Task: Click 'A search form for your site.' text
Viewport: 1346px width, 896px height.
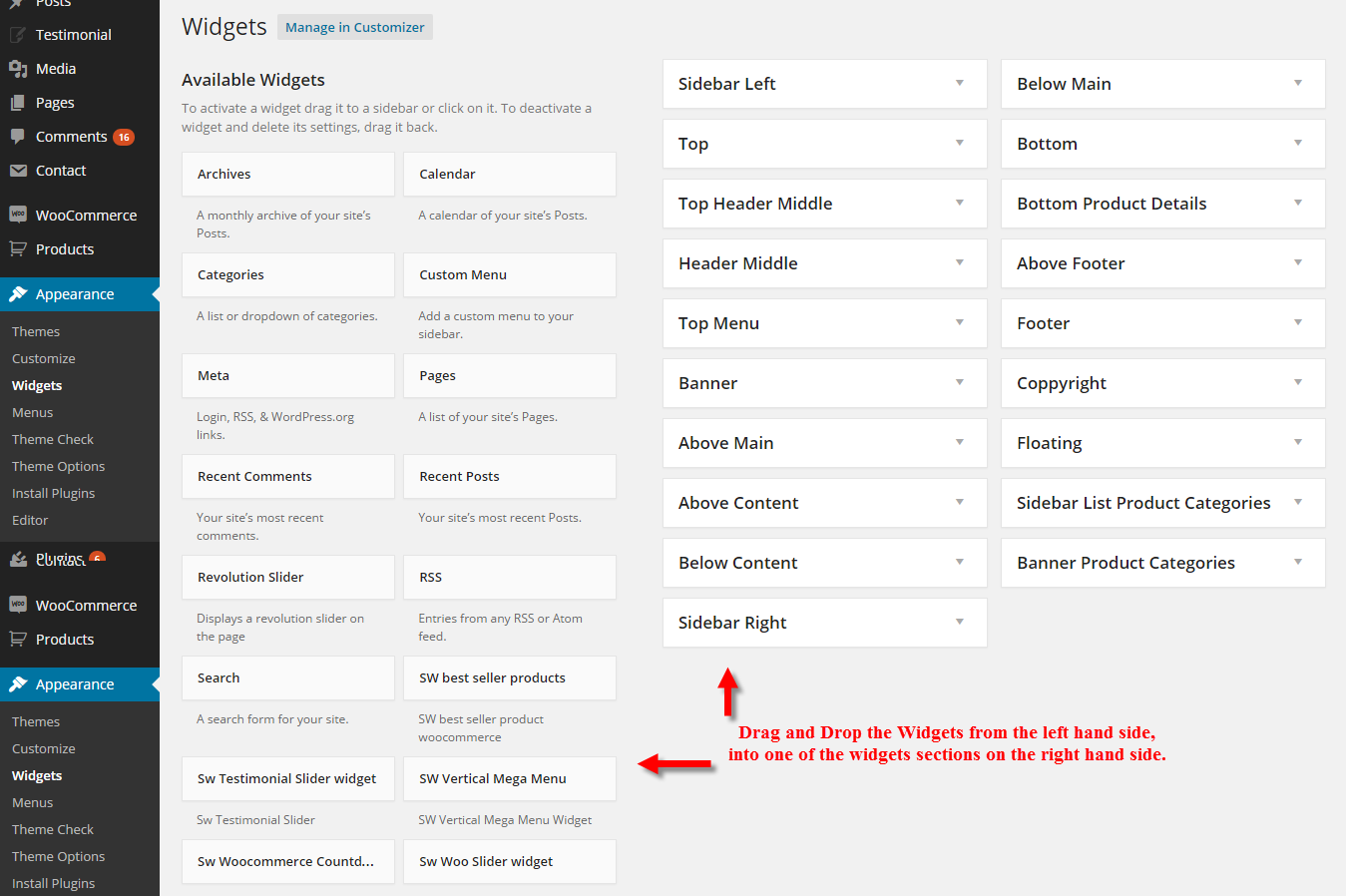Action: [x=272, y=719]
